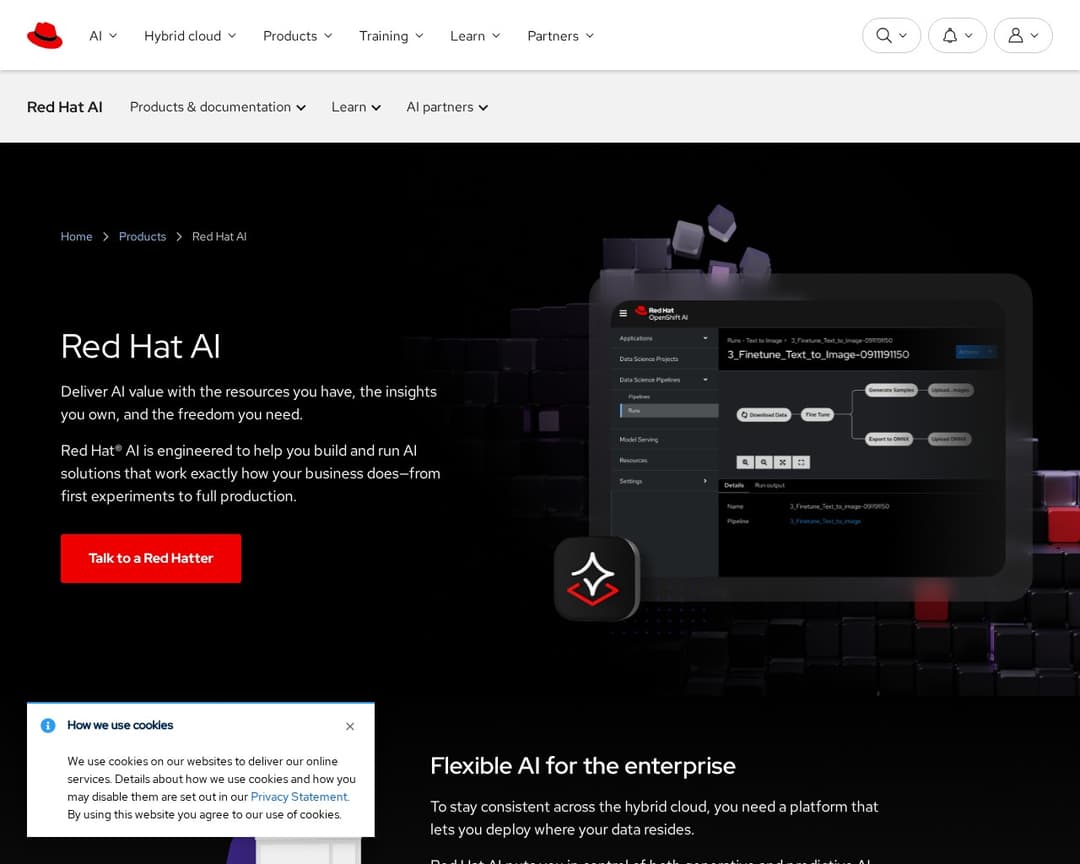Viewport: 1080px width, 864px height.
Task: Expand the AI menu
Action: [x=103, y=36]
